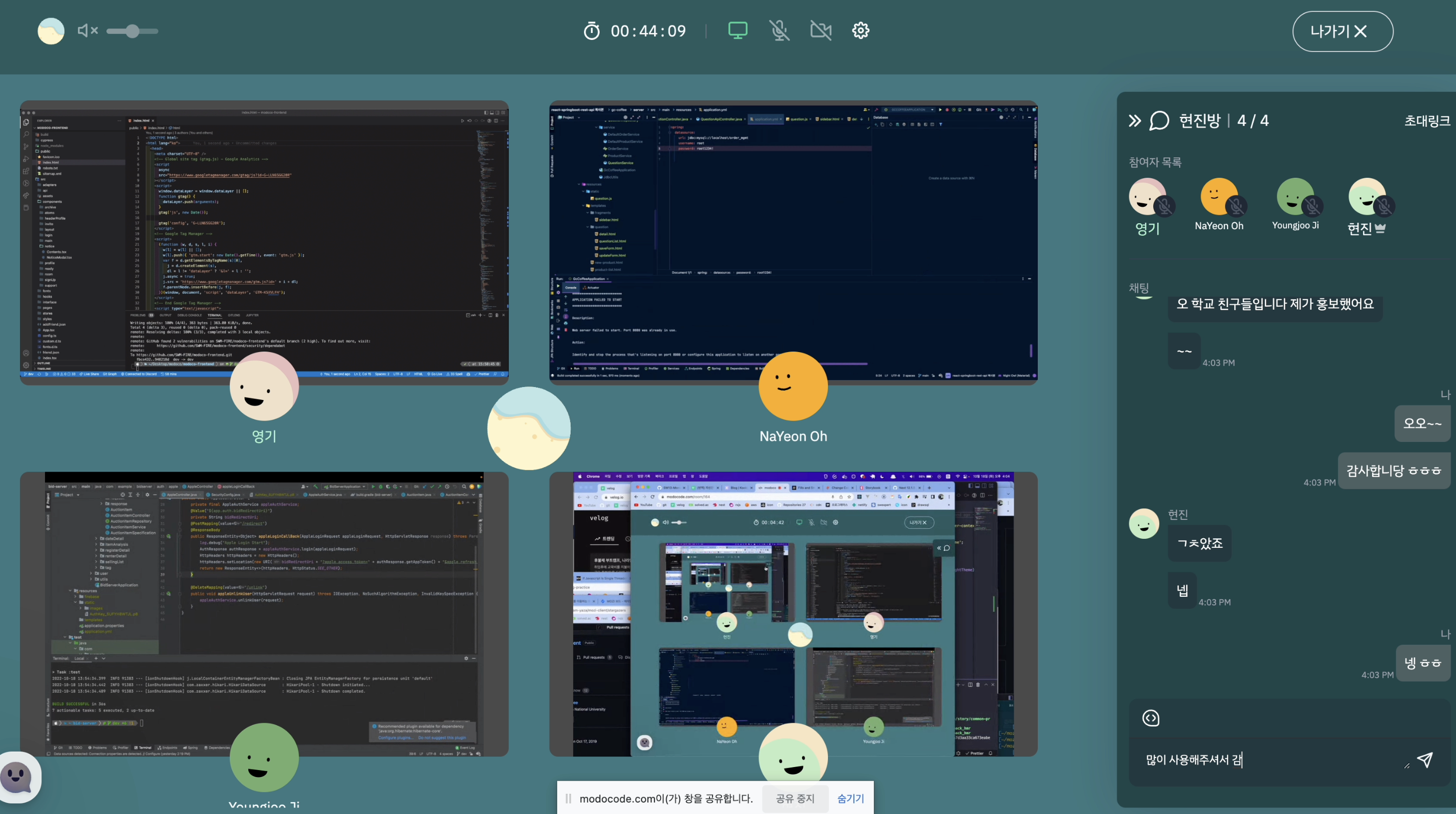Click the chat bubble icon

[x=1159, y=120]
